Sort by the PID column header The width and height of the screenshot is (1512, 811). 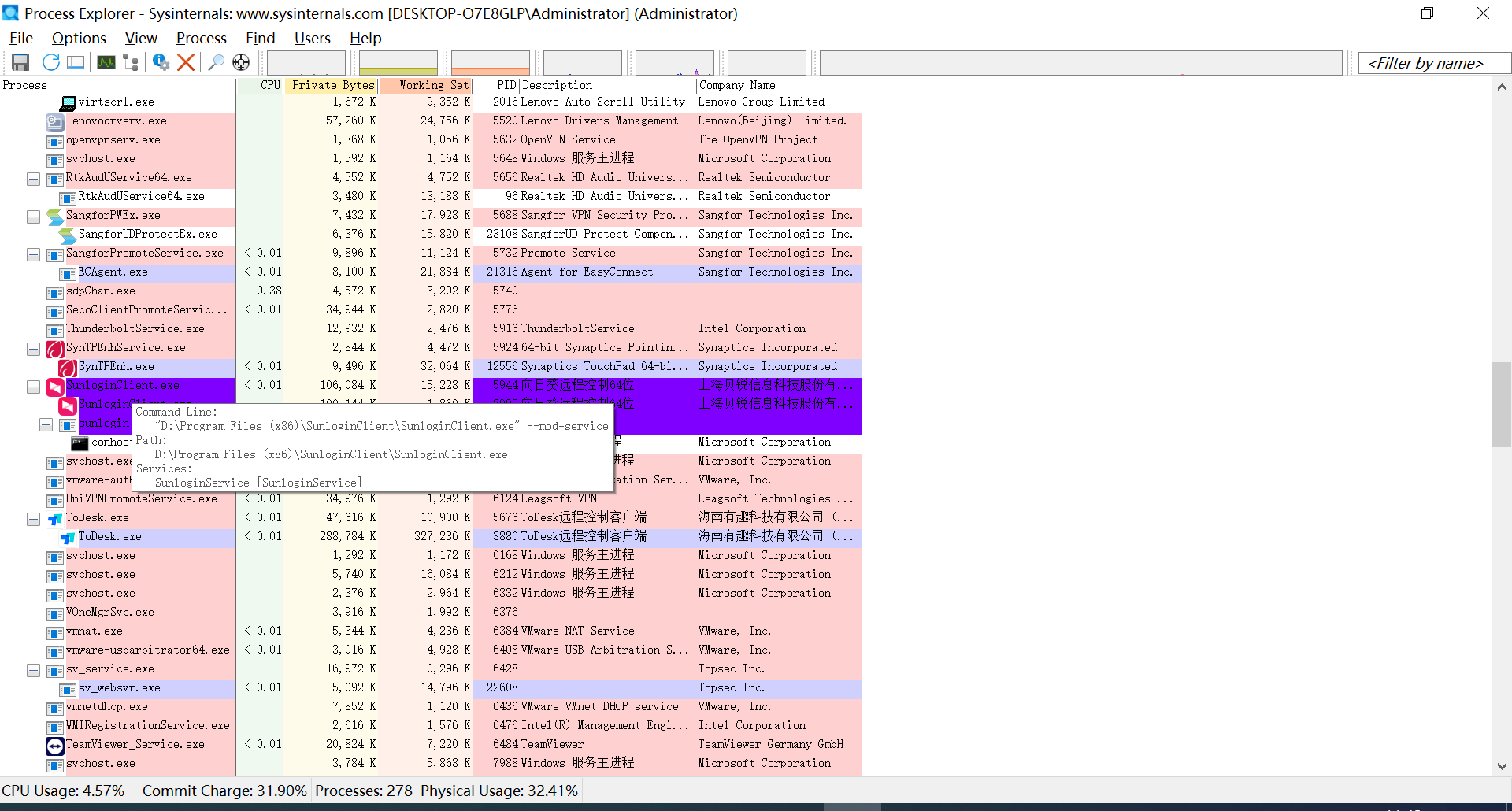[x=496, y=85]
